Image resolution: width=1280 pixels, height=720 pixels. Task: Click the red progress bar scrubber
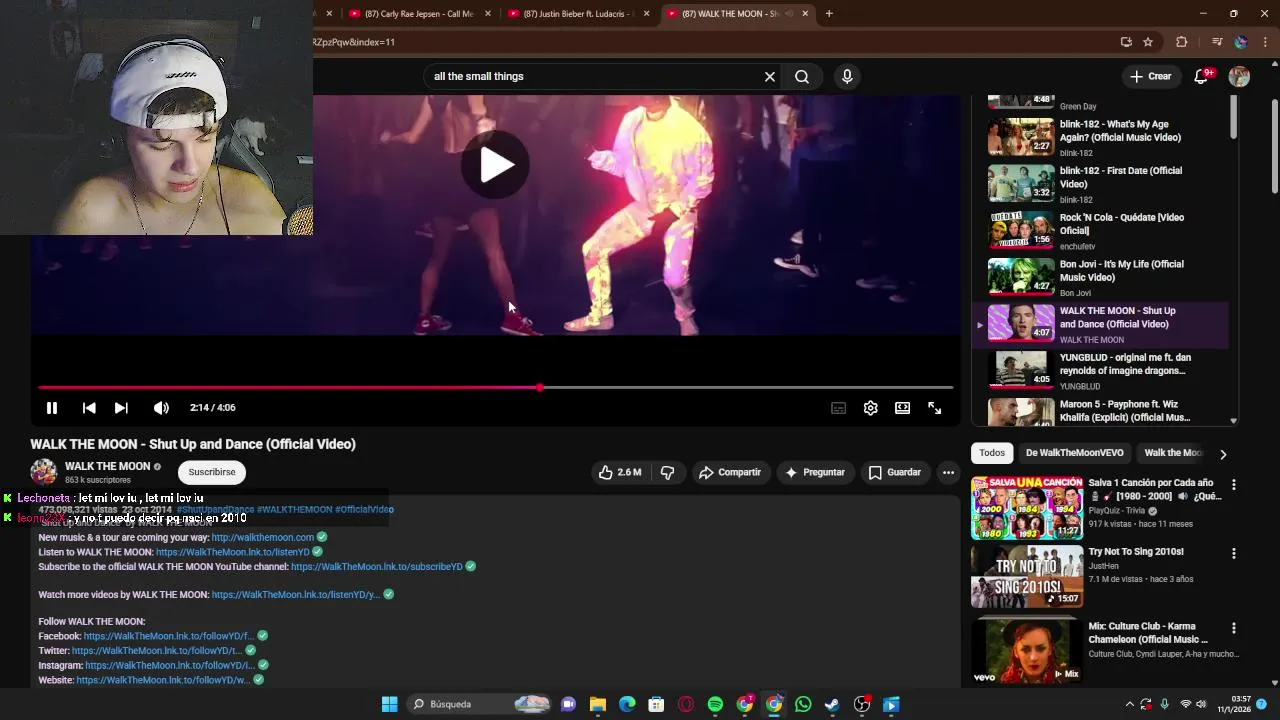[x=540, y=387]
